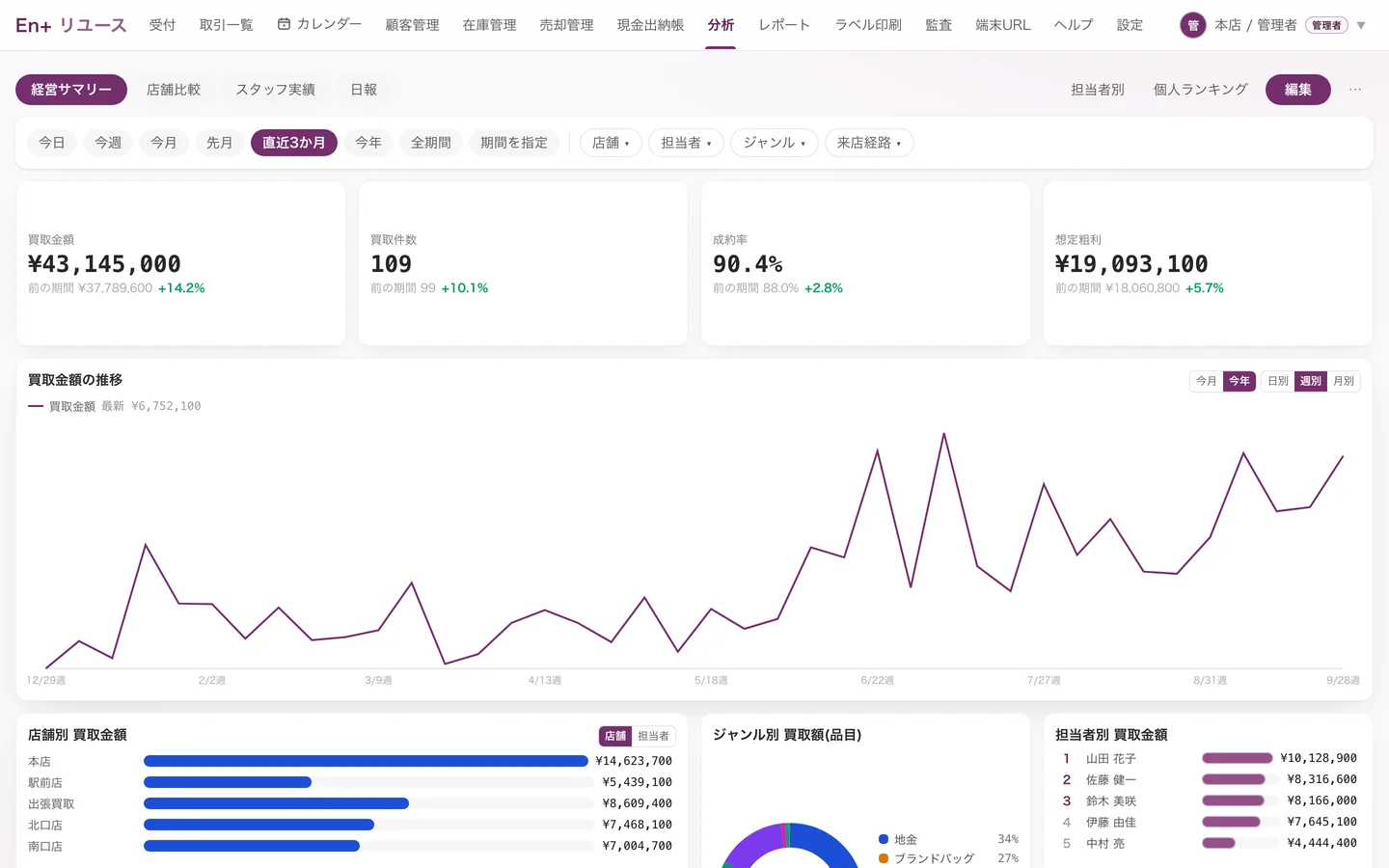Switch to 店舗比較 tab

pyautogui.click(x=174, y=90)
